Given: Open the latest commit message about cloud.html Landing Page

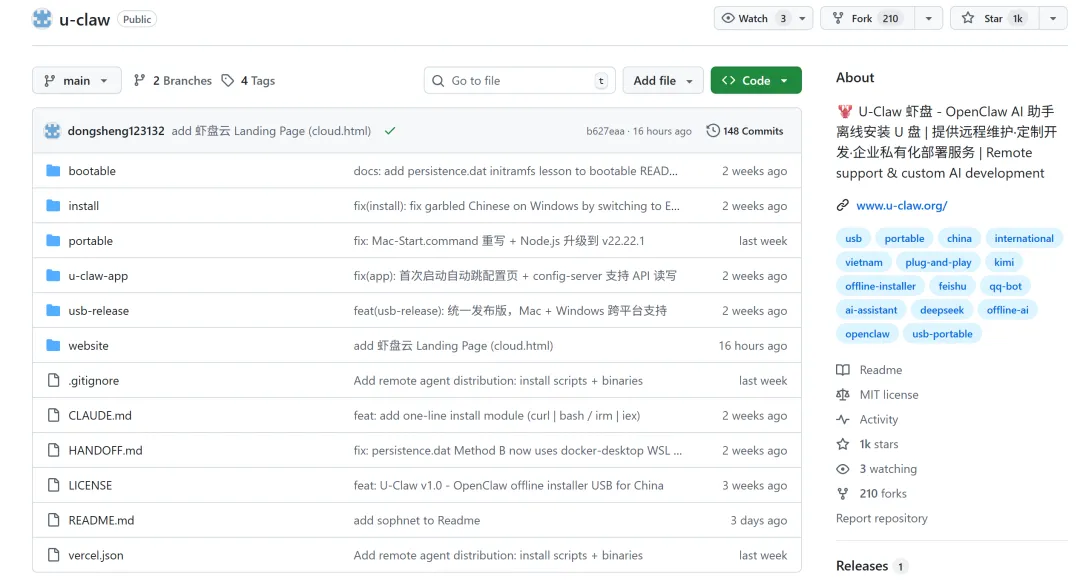Looking at the screenshot, I should pyautogui.click(x=271, y=131).
